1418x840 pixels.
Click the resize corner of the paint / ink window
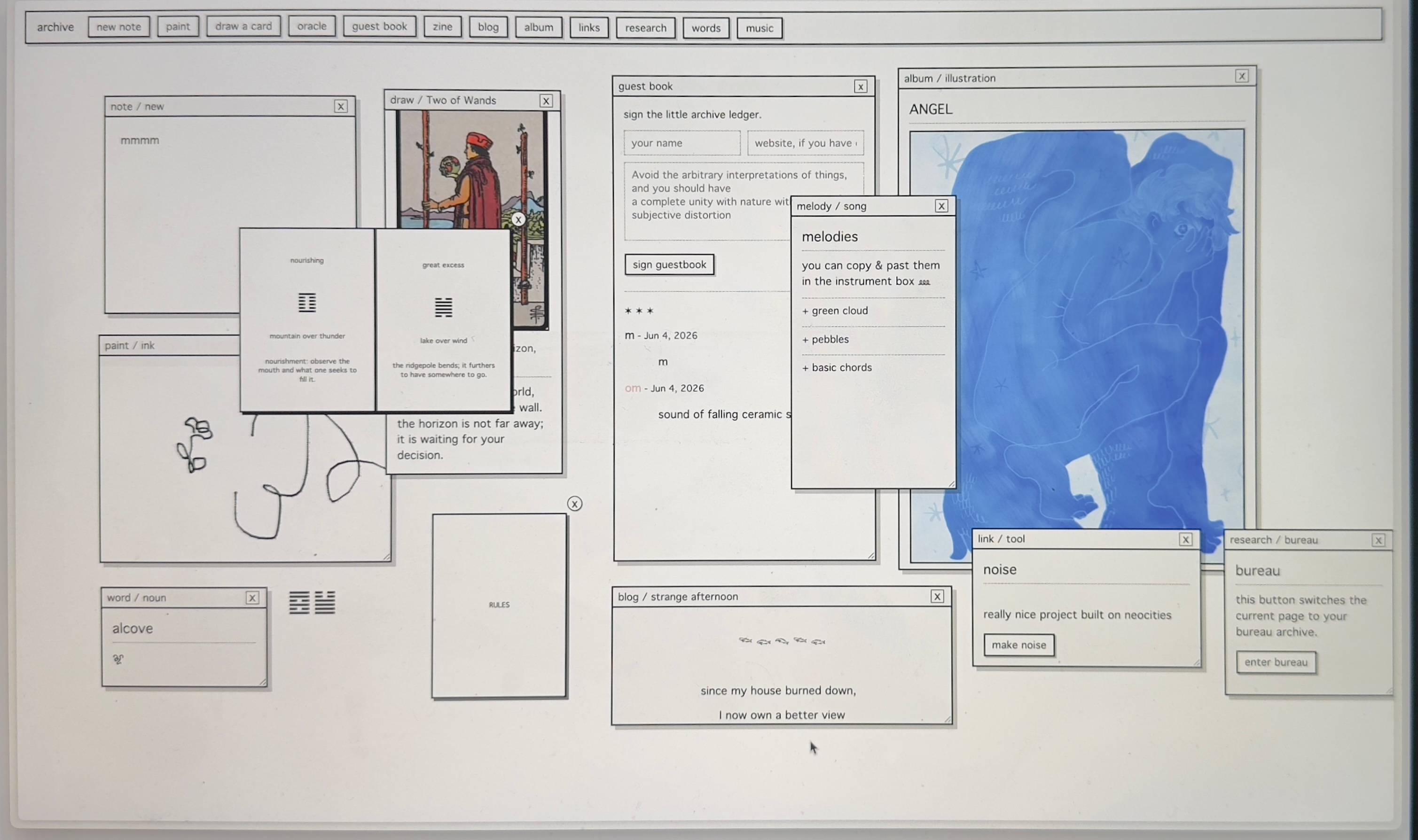(x=386, y=557)
